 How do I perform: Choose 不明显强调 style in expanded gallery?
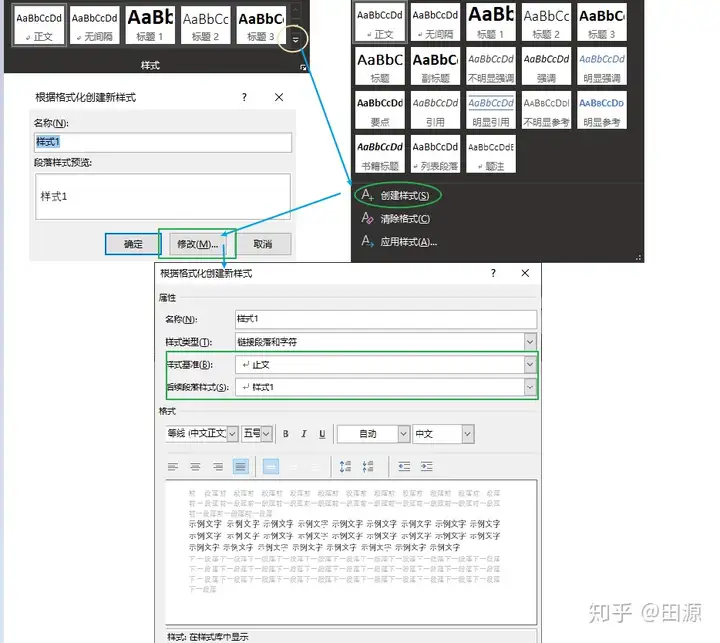point(491,66)
